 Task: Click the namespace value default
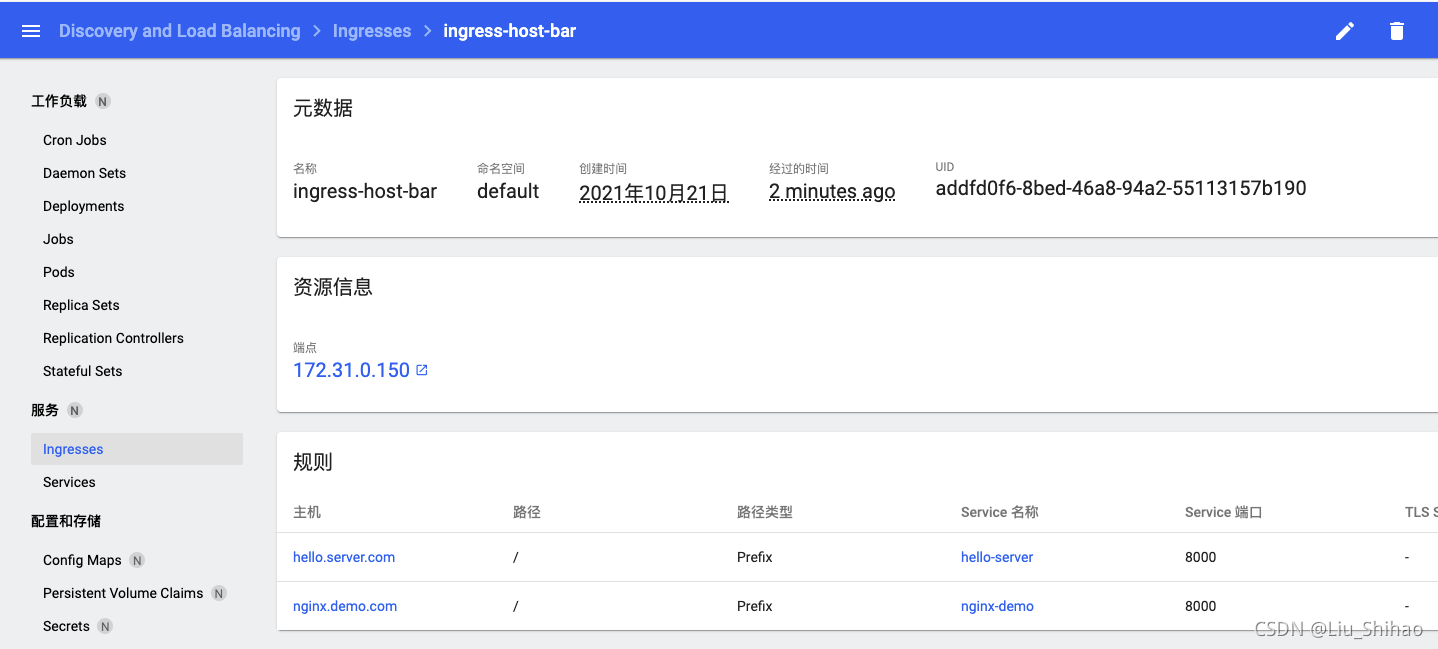(508, 191)
